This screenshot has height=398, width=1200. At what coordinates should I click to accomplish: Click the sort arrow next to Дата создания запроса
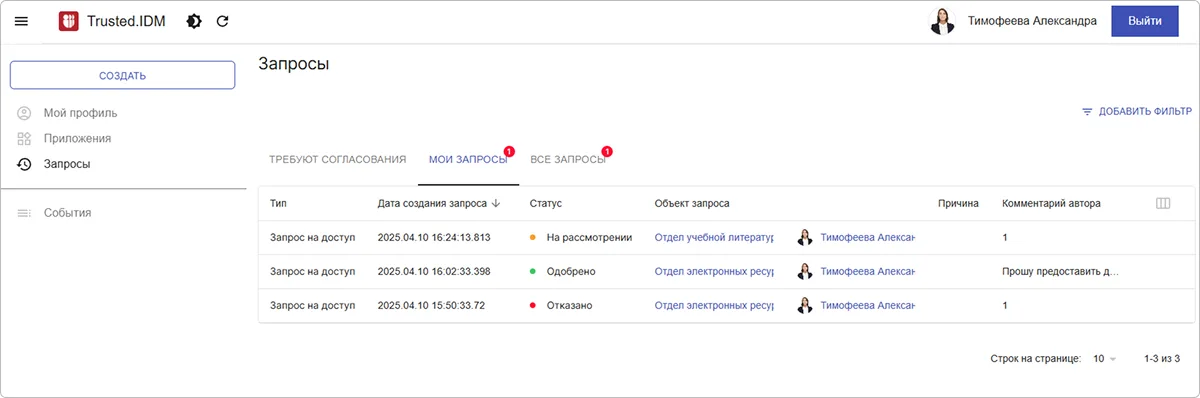(496, 203)
